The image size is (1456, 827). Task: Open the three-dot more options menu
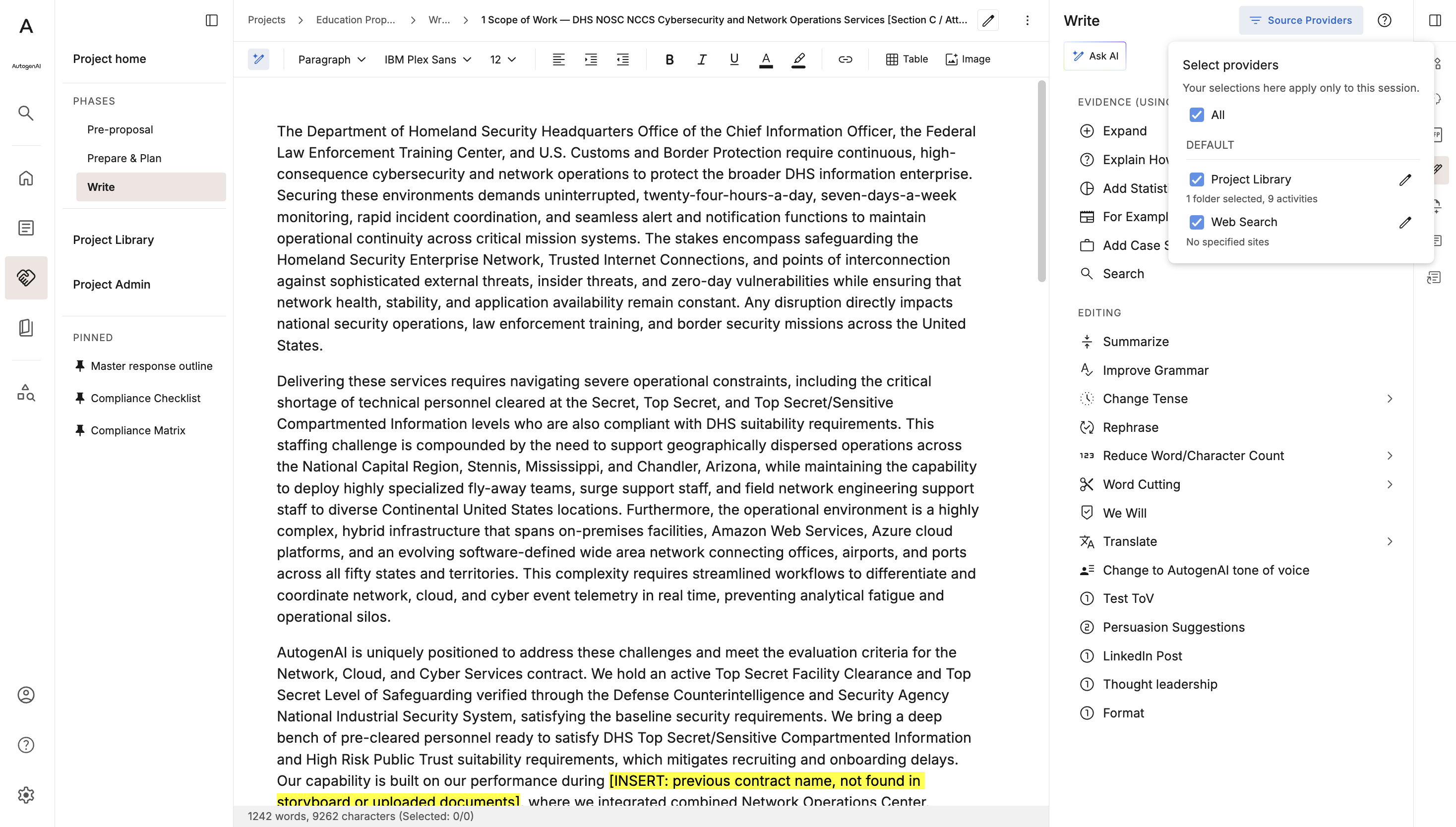pos(1027,20)
